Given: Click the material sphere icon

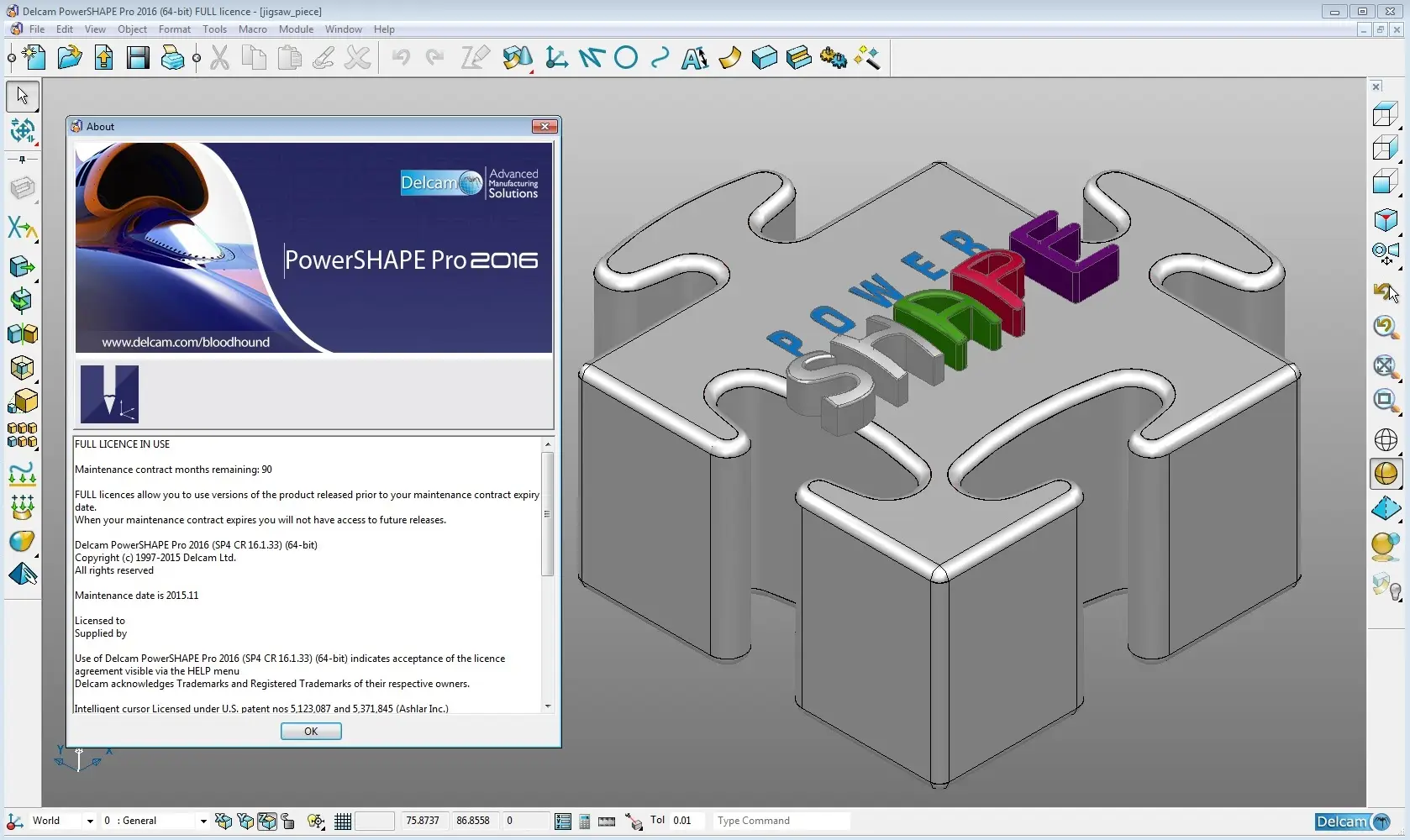Looking at the screenshot, I should click(x=1386, y=546).
